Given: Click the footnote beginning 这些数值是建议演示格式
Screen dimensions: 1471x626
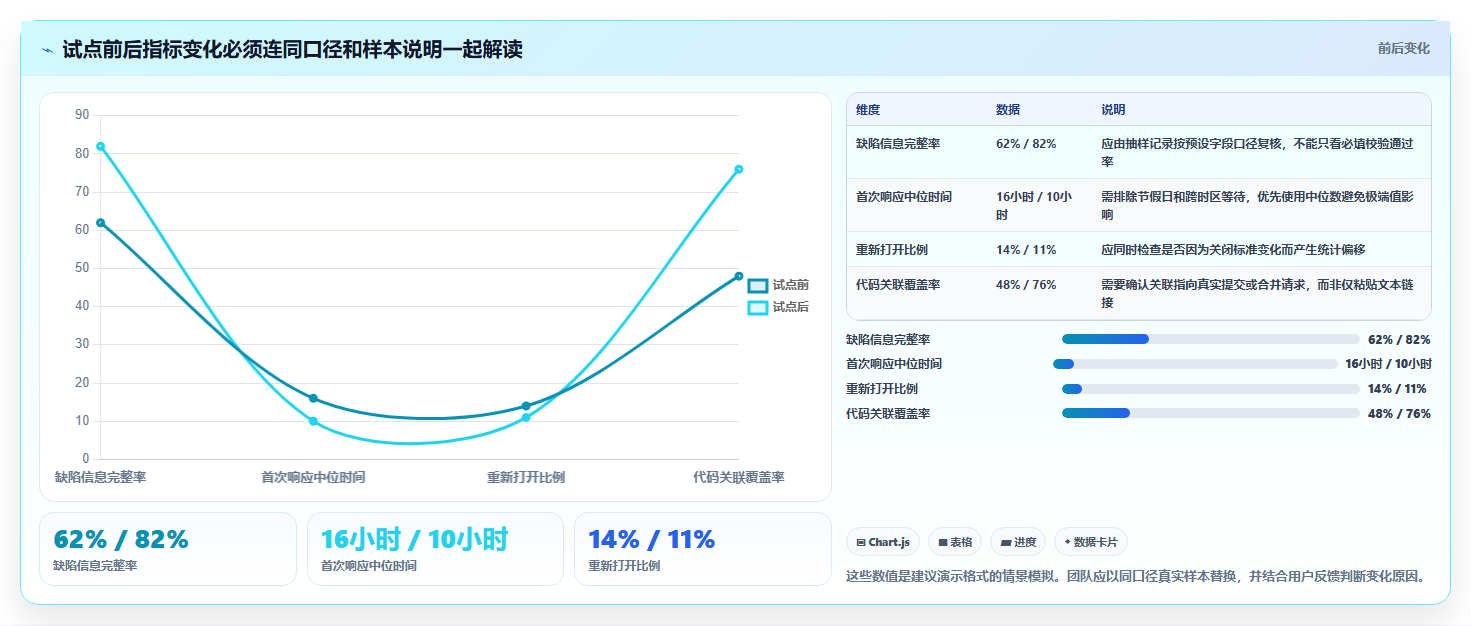Looking at the screenshot, I should point(1135,576).
